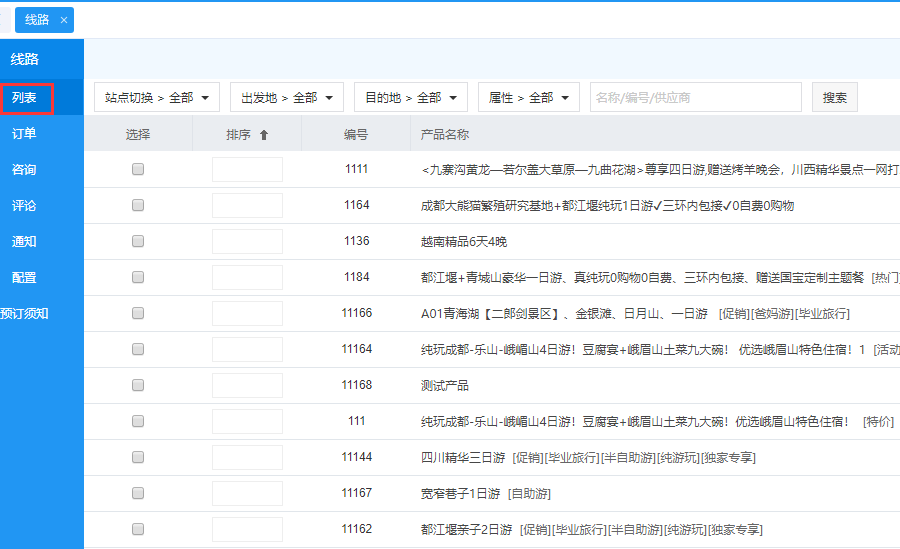
Task: Switch to the 线路 tab at the top
Action: tap(37, 20)
